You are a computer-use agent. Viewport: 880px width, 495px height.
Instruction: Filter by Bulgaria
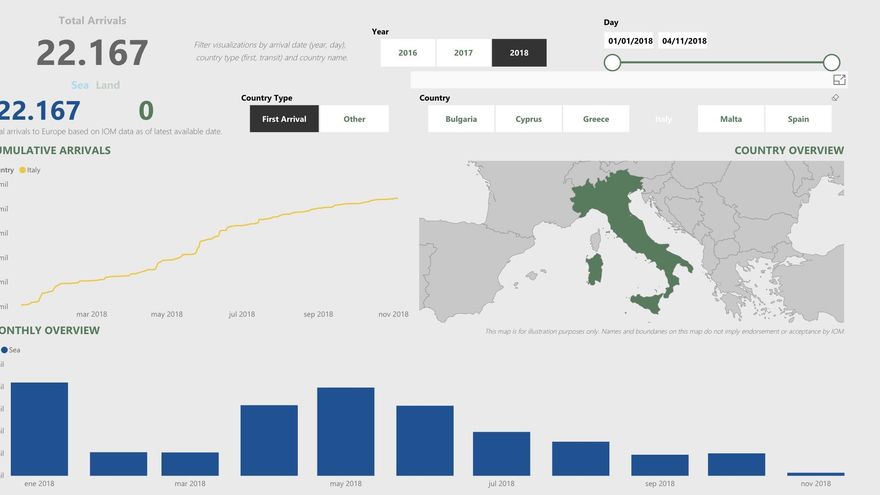pyautogui.click(x=461, y=119)
